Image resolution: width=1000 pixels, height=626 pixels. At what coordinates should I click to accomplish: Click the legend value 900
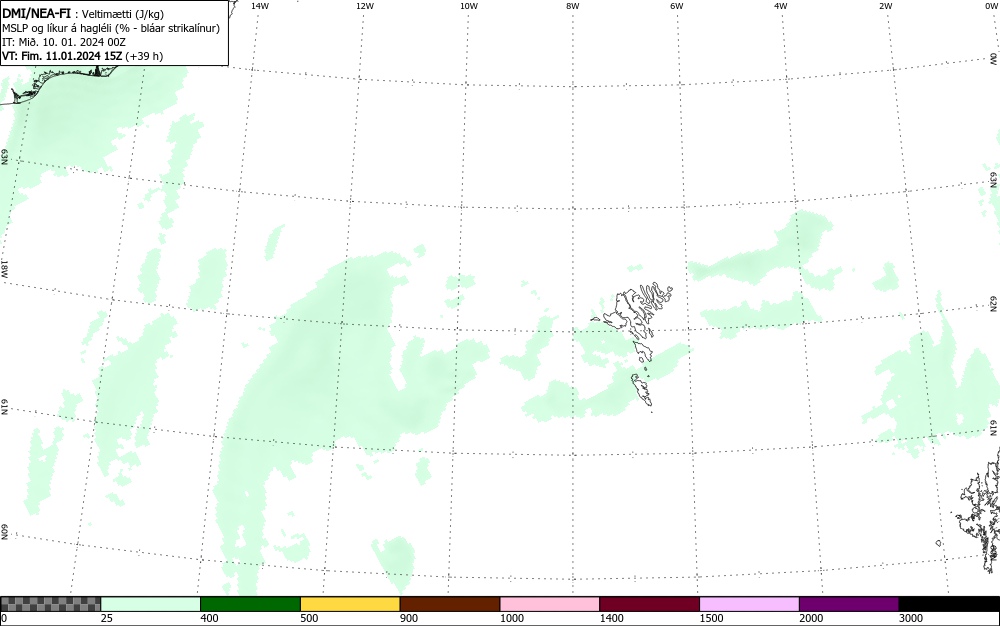coord(409,618)
